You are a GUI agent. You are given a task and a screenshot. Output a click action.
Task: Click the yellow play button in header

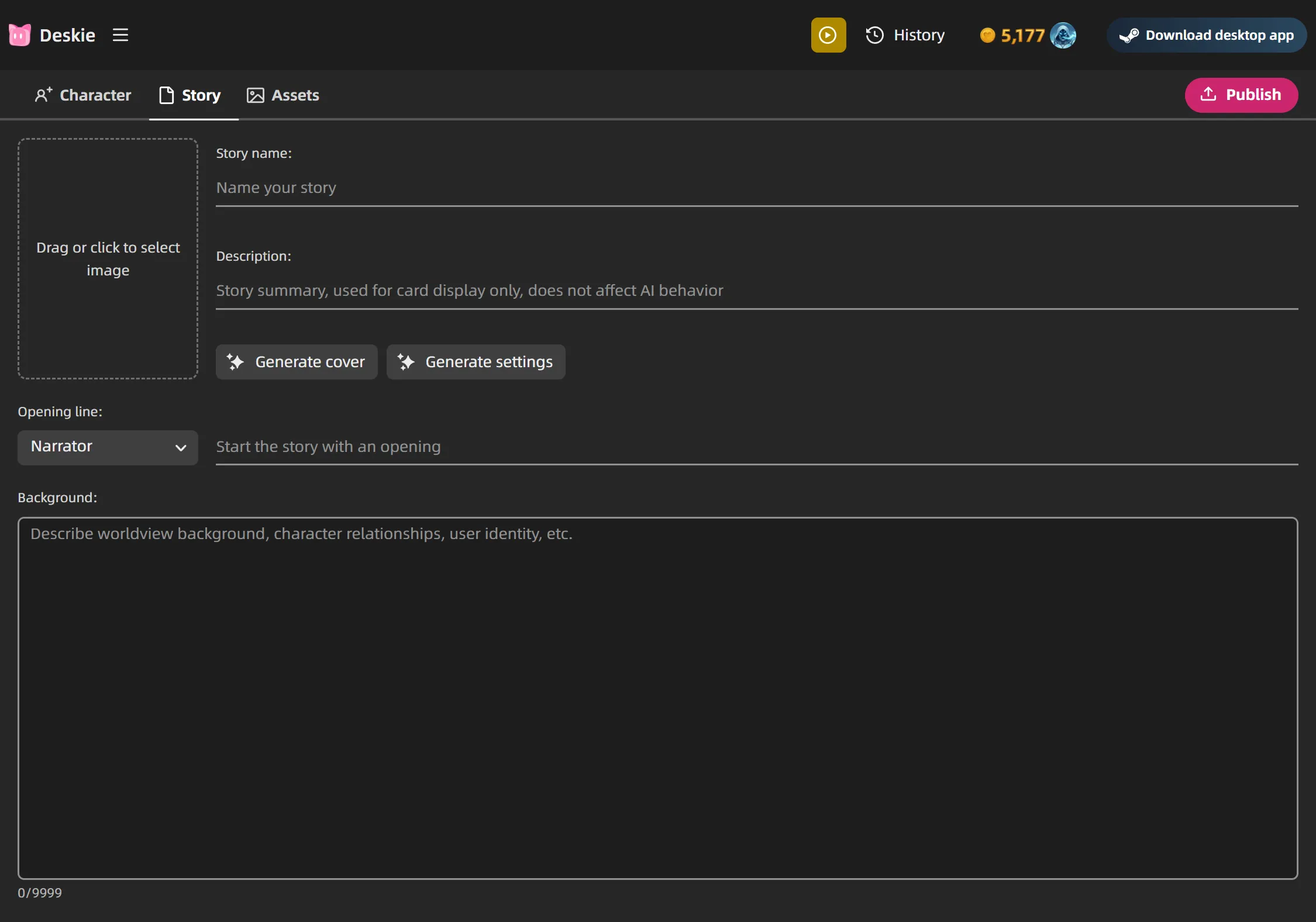click(x=828, y=35)
